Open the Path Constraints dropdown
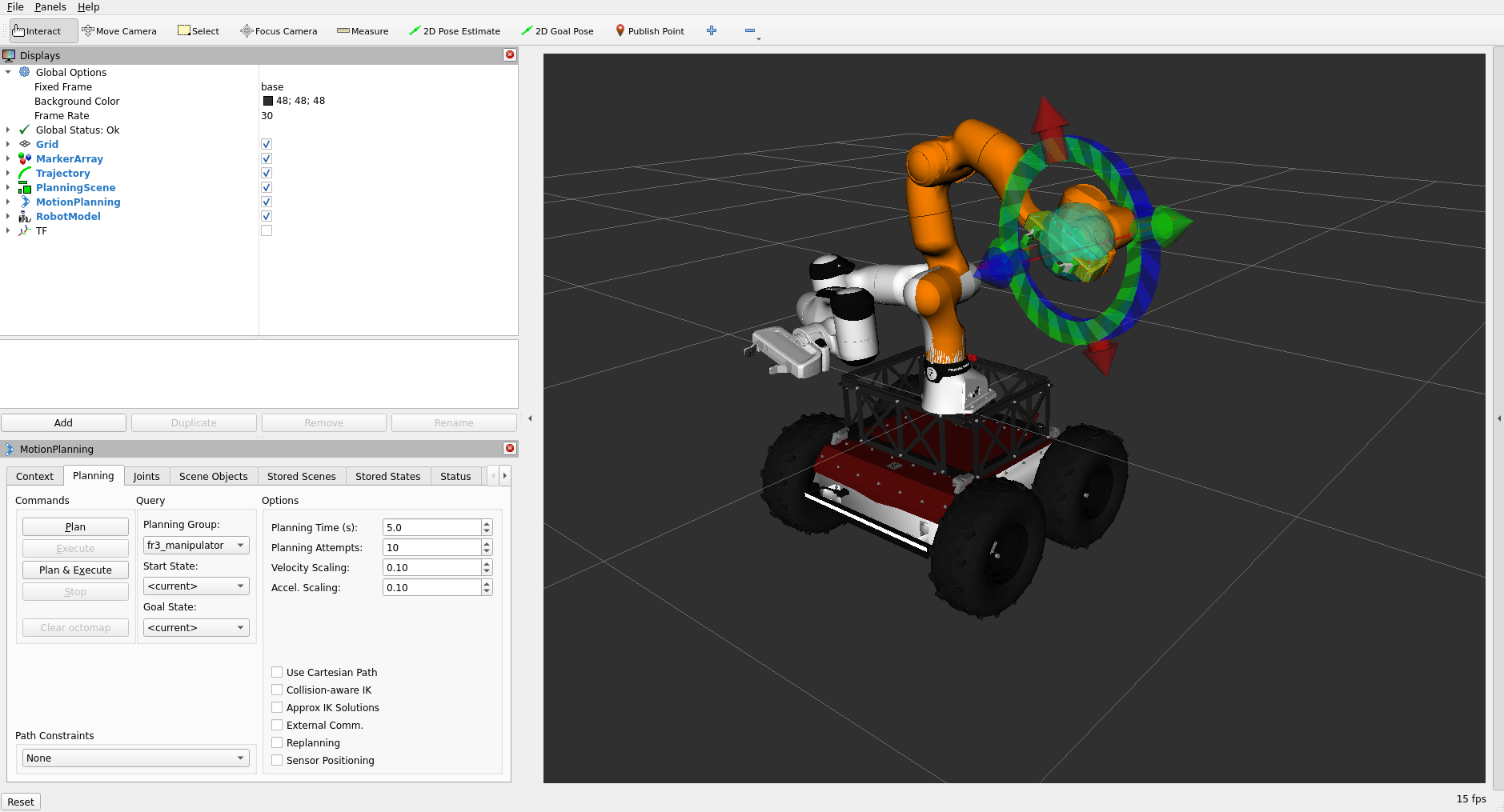The image size is (1504, 812). 136,758
